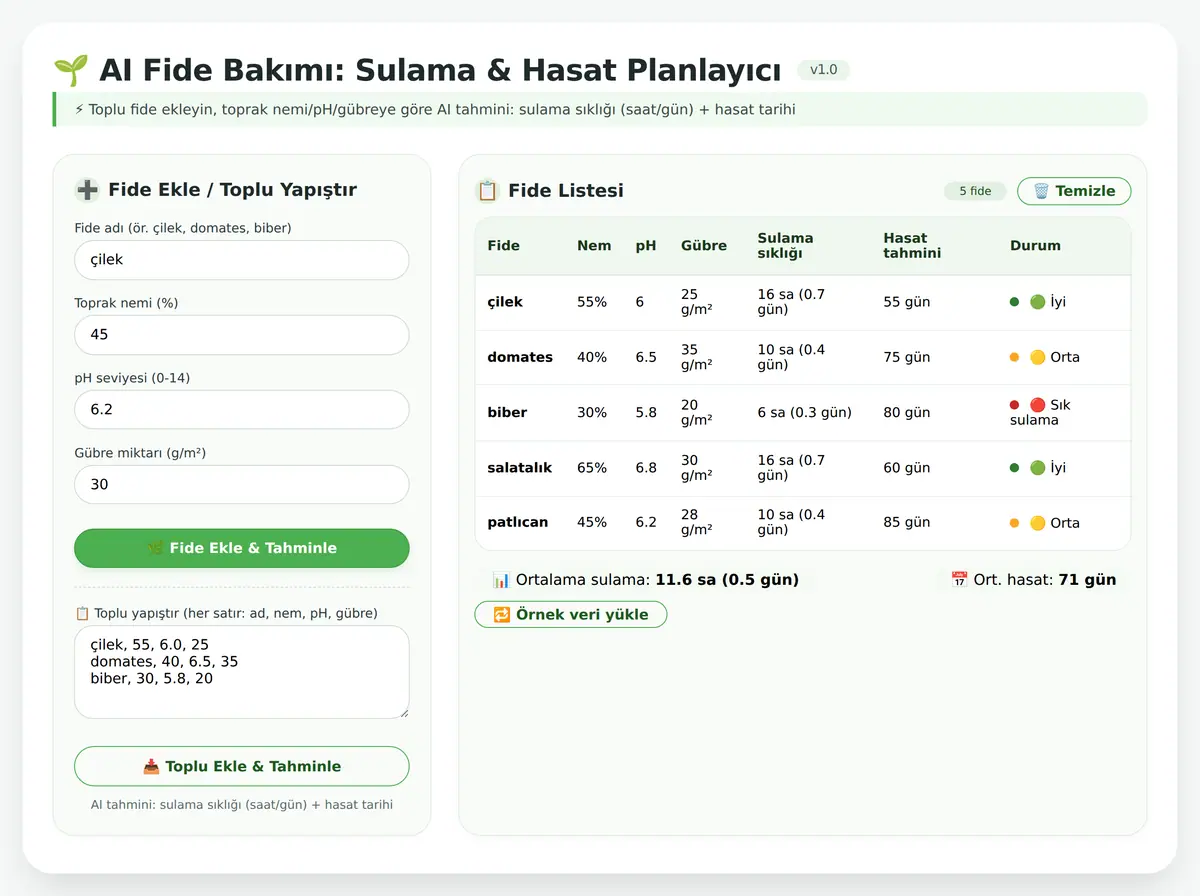Click the green info banner under the title
The height and width of the screenshot is (896, 1200).
(x=600, y=109)
